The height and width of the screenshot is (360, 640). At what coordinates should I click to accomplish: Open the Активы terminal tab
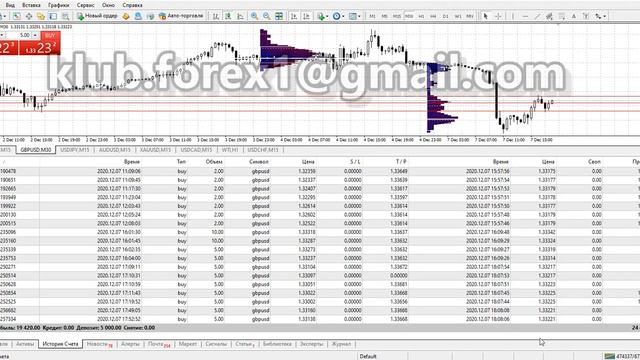(x=25, y=344)
